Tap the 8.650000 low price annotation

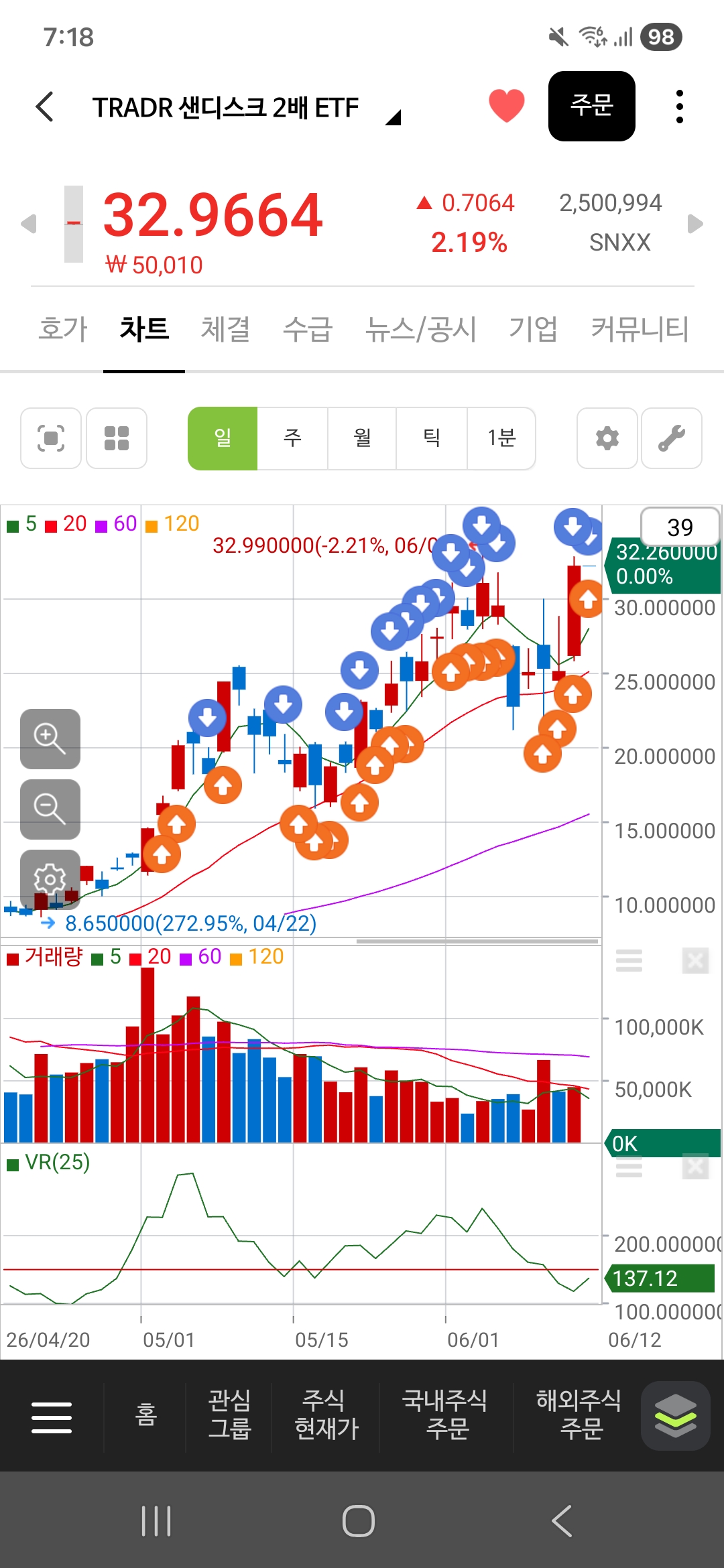point(190,923)
